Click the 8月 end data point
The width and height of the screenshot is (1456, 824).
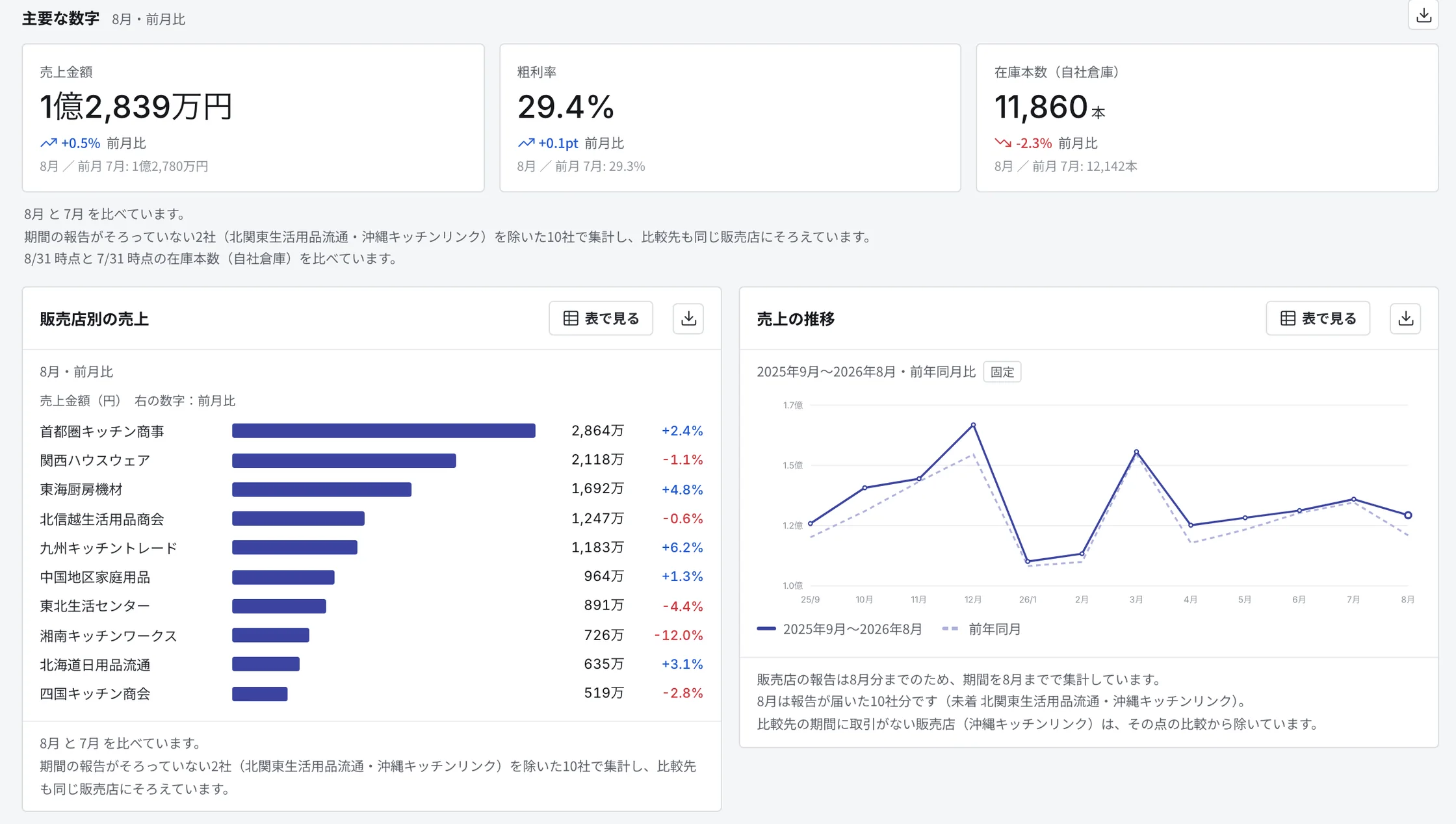1408,515
